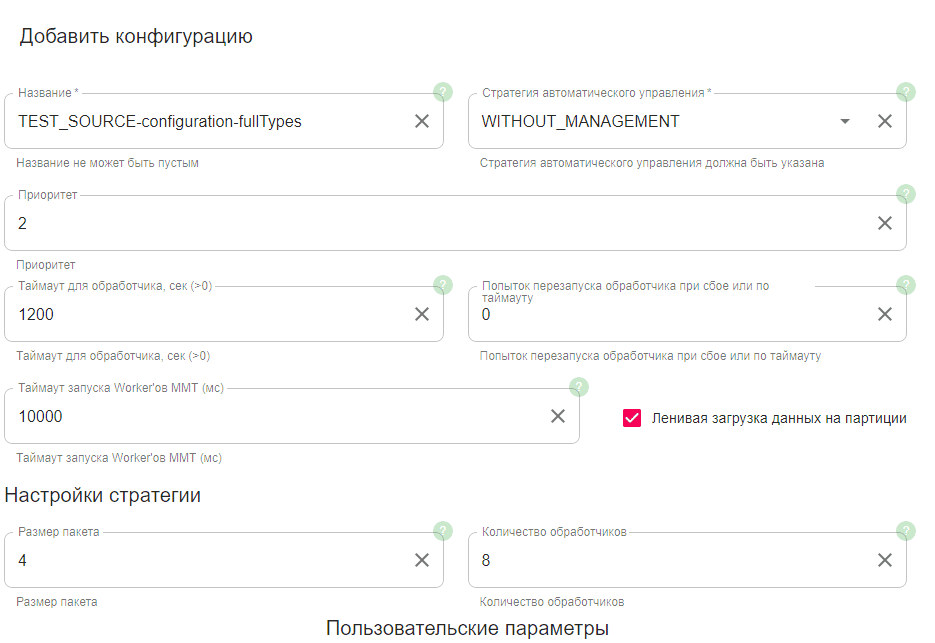Uncheck Ленивая загрузка данных на партиции checkbox
The height and width of the screenshot is (643, 935).
point(632,418)
